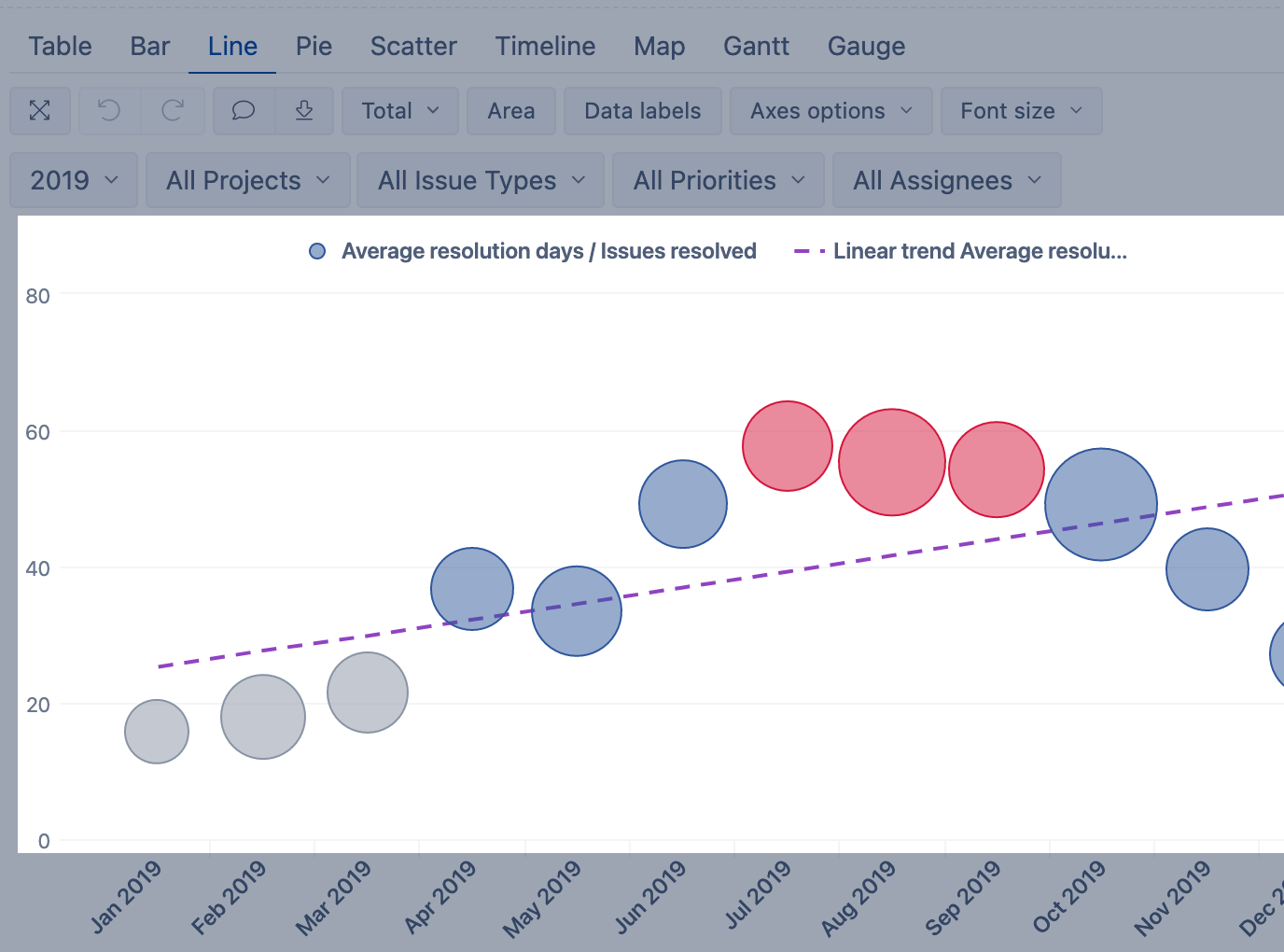Screen dimensions: 1284x952
Task: Open the Total dropdown
Action: pyautogui.click(x=399, y=111)
